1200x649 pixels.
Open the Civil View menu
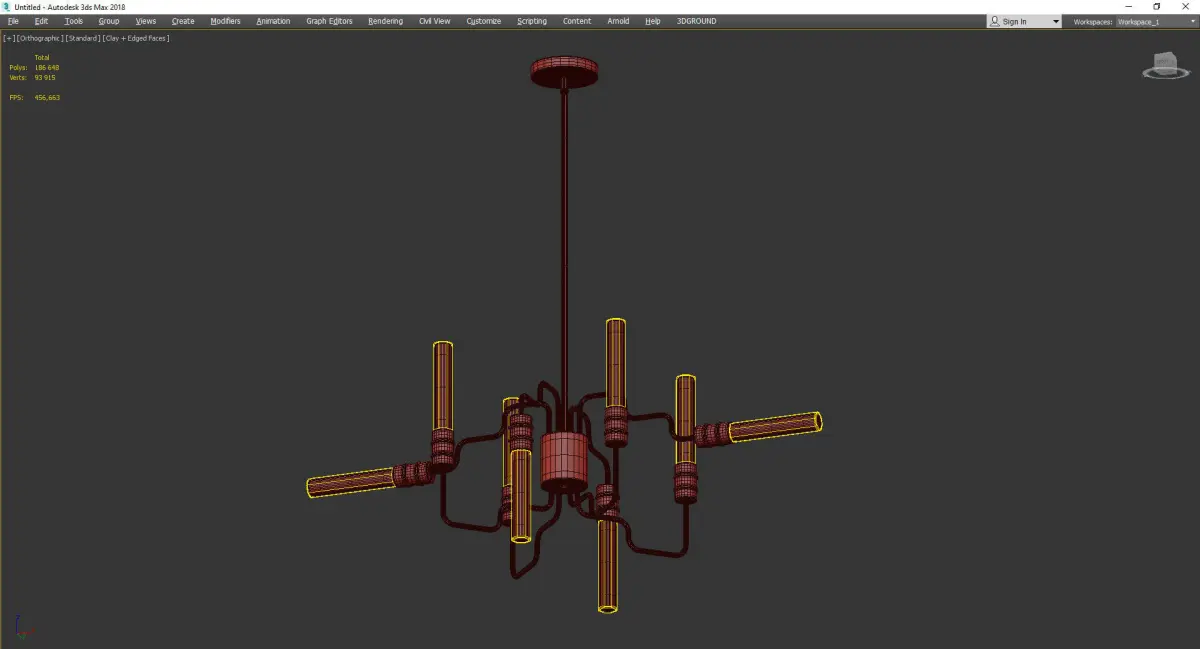[x=434, y=21]
